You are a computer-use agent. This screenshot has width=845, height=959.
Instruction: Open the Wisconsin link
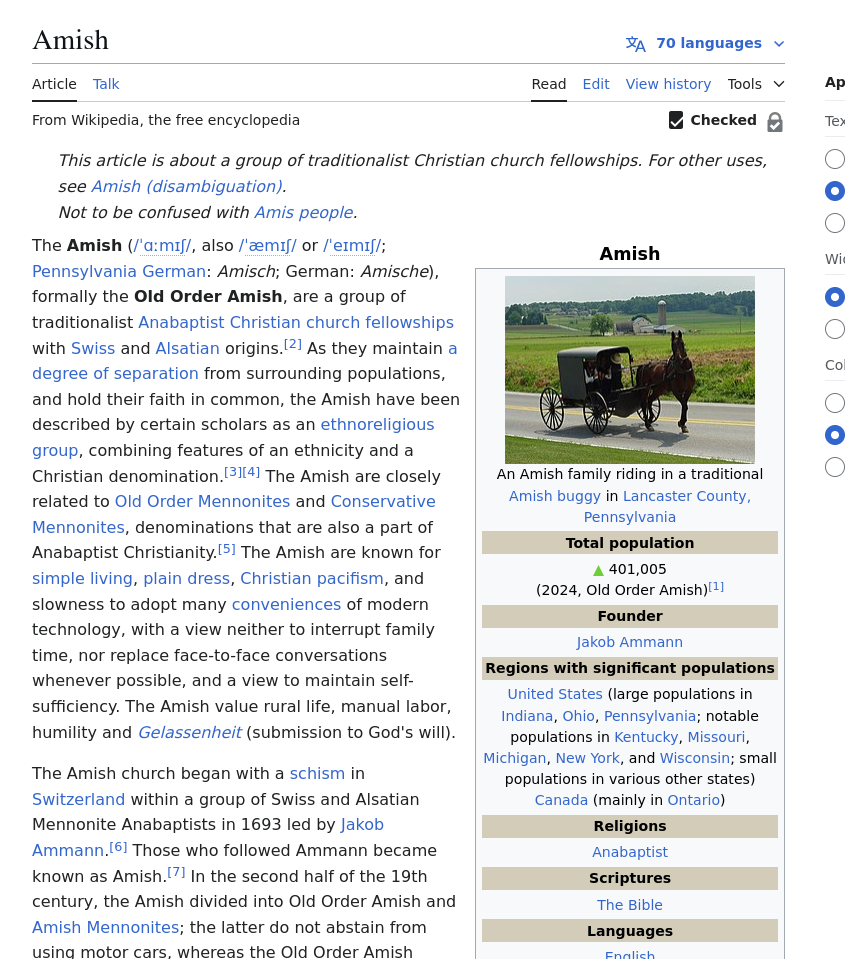tap(695, 758)
